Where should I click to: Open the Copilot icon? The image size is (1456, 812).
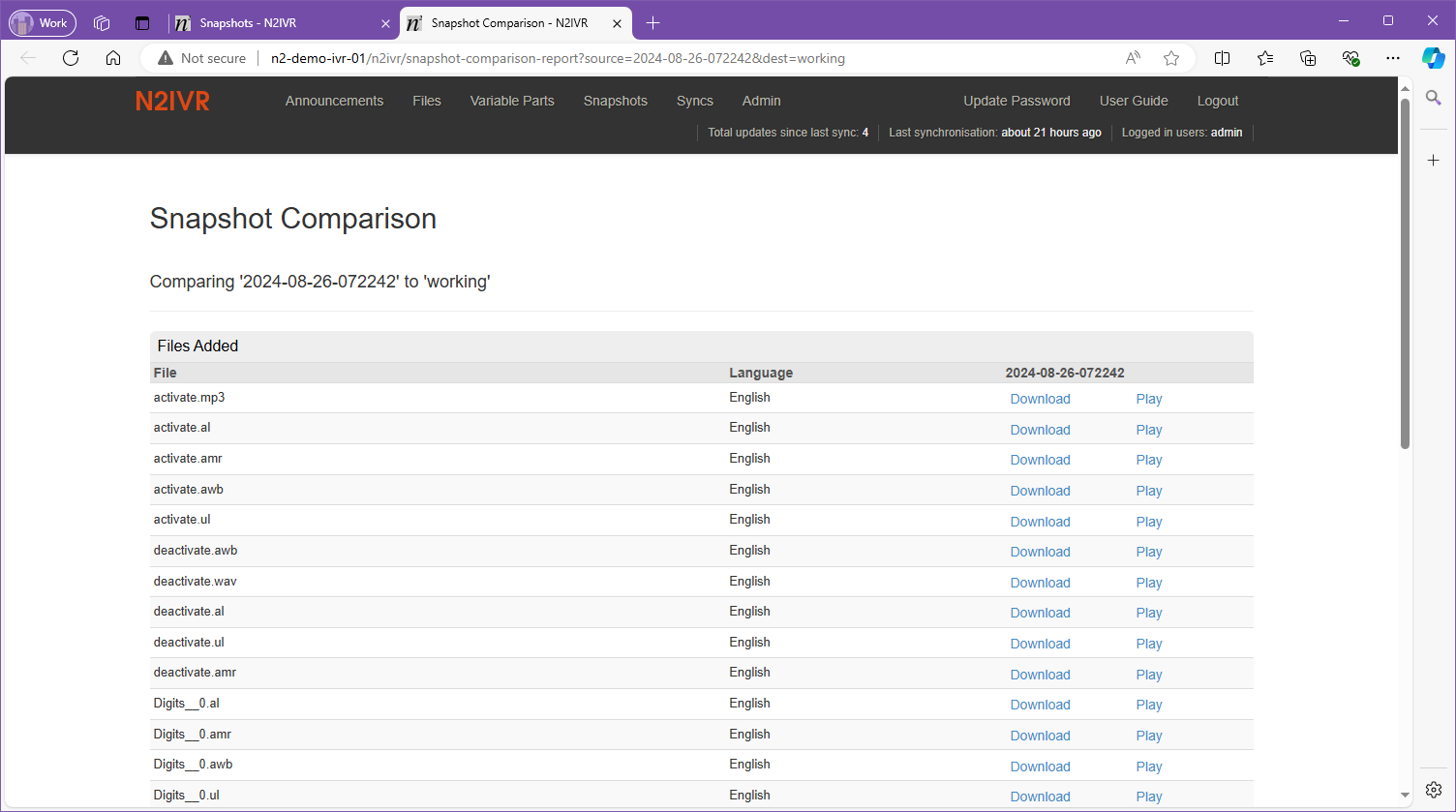1434,58
